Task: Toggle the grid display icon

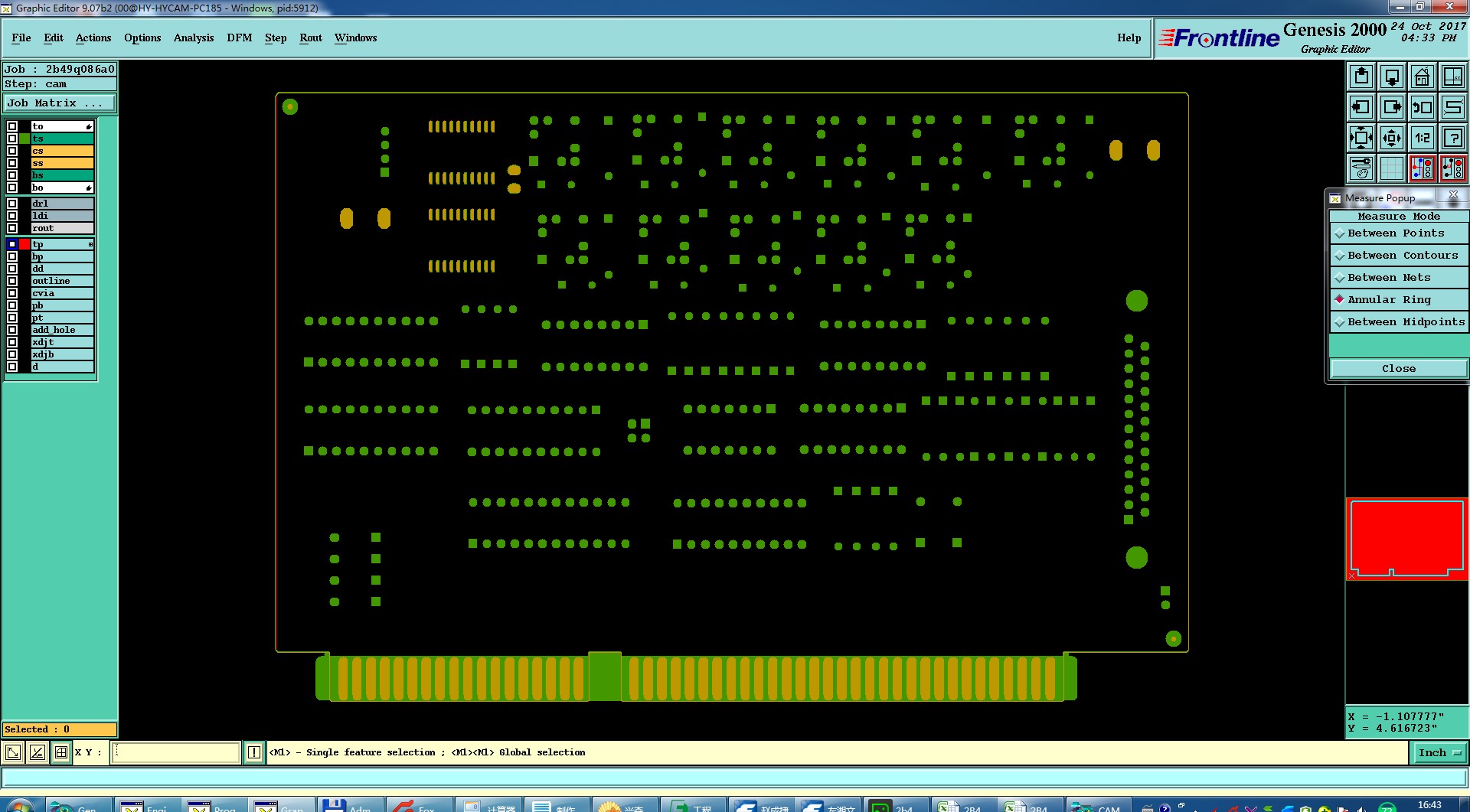Action: pos(1392,168)
